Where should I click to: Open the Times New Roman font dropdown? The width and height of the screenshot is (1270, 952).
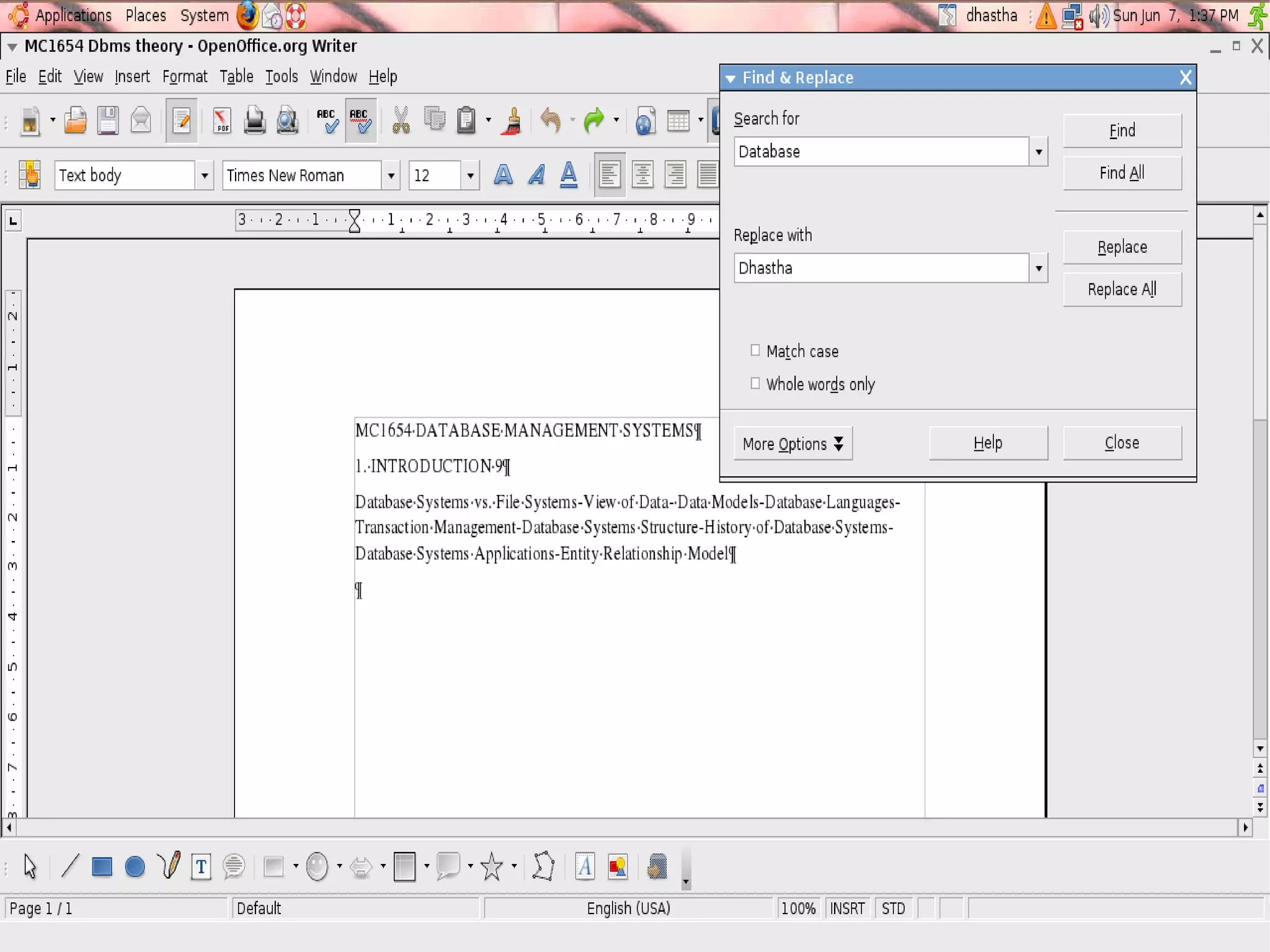[391, 176]
